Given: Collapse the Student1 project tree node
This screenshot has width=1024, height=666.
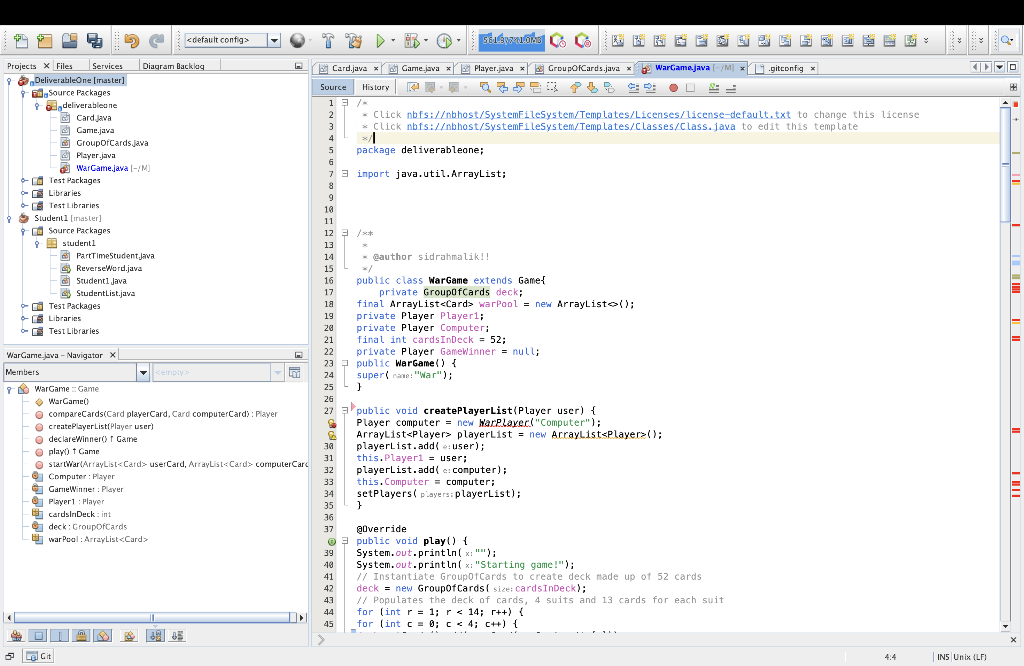Looking at the screenshot, I should pos(10,217).
